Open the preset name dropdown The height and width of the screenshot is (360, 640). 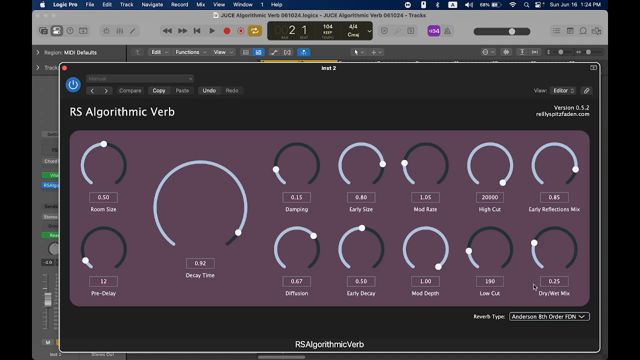140,78
